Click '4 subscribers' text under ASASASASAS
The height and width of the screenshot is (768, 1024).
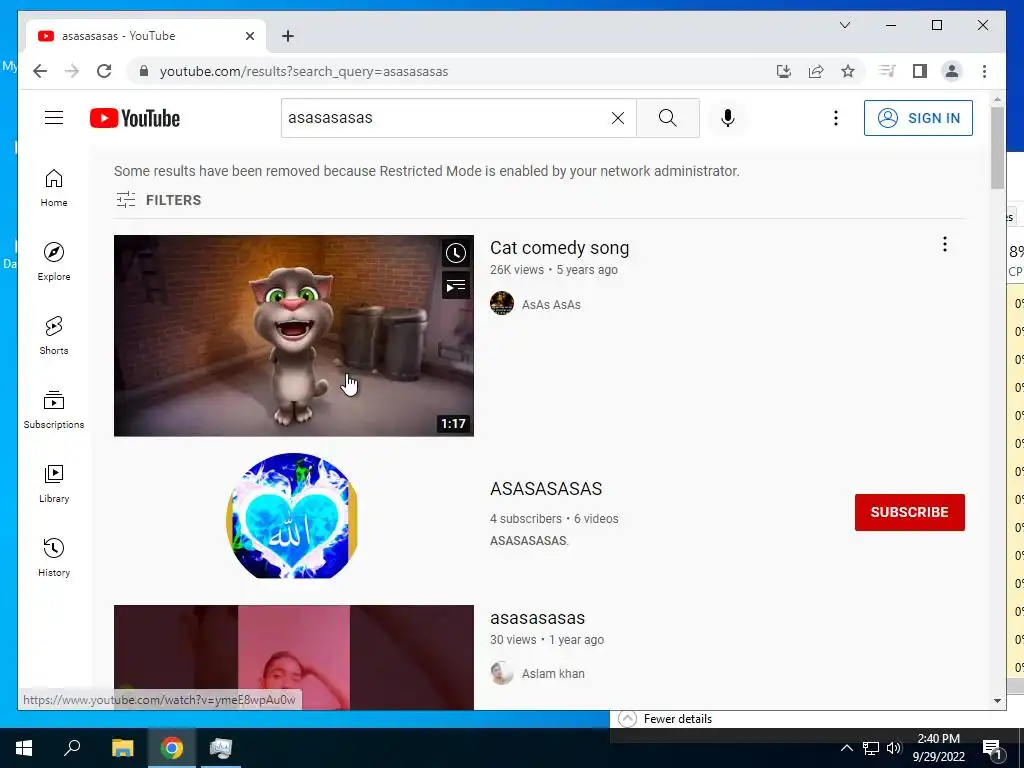(x=526, y=519)
